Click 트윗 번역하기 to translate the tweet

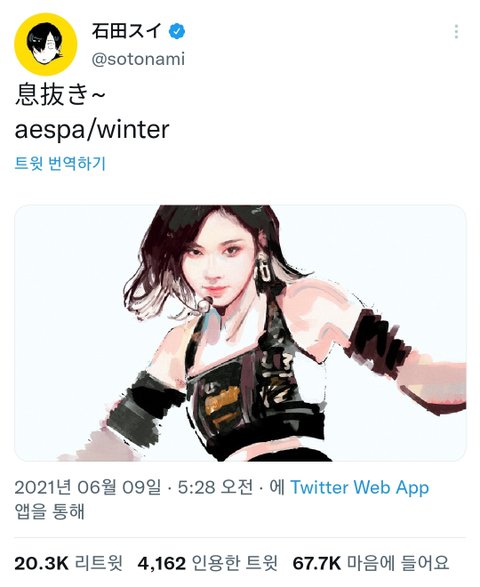pyautogui.click(x=60, y=164)
